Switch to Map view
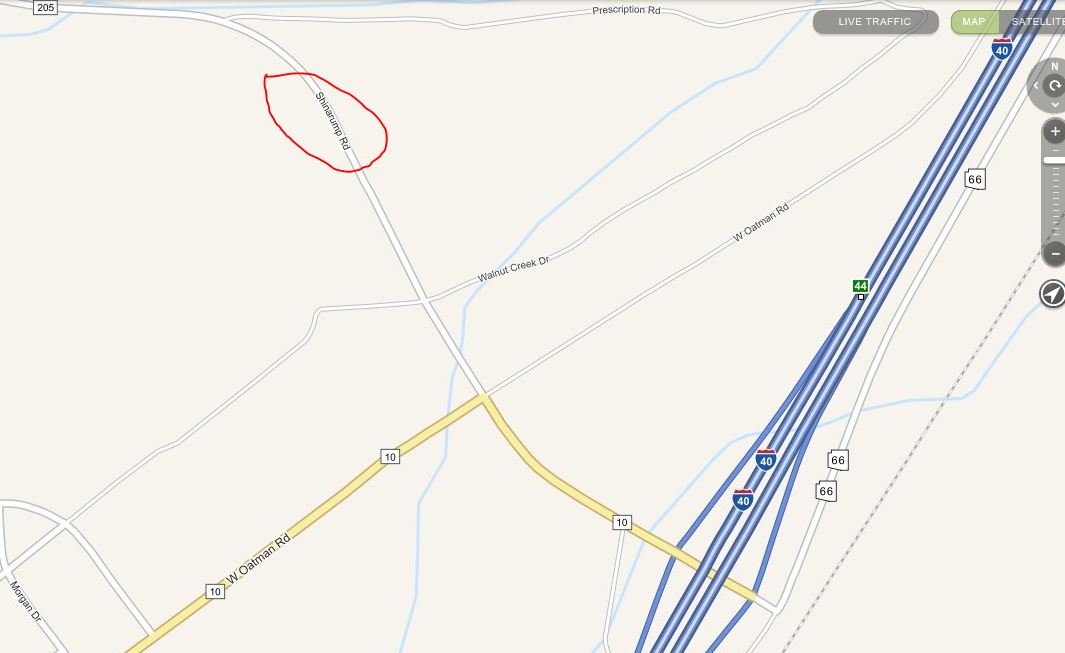The image size is (1065, 653). tap(974, 22)
